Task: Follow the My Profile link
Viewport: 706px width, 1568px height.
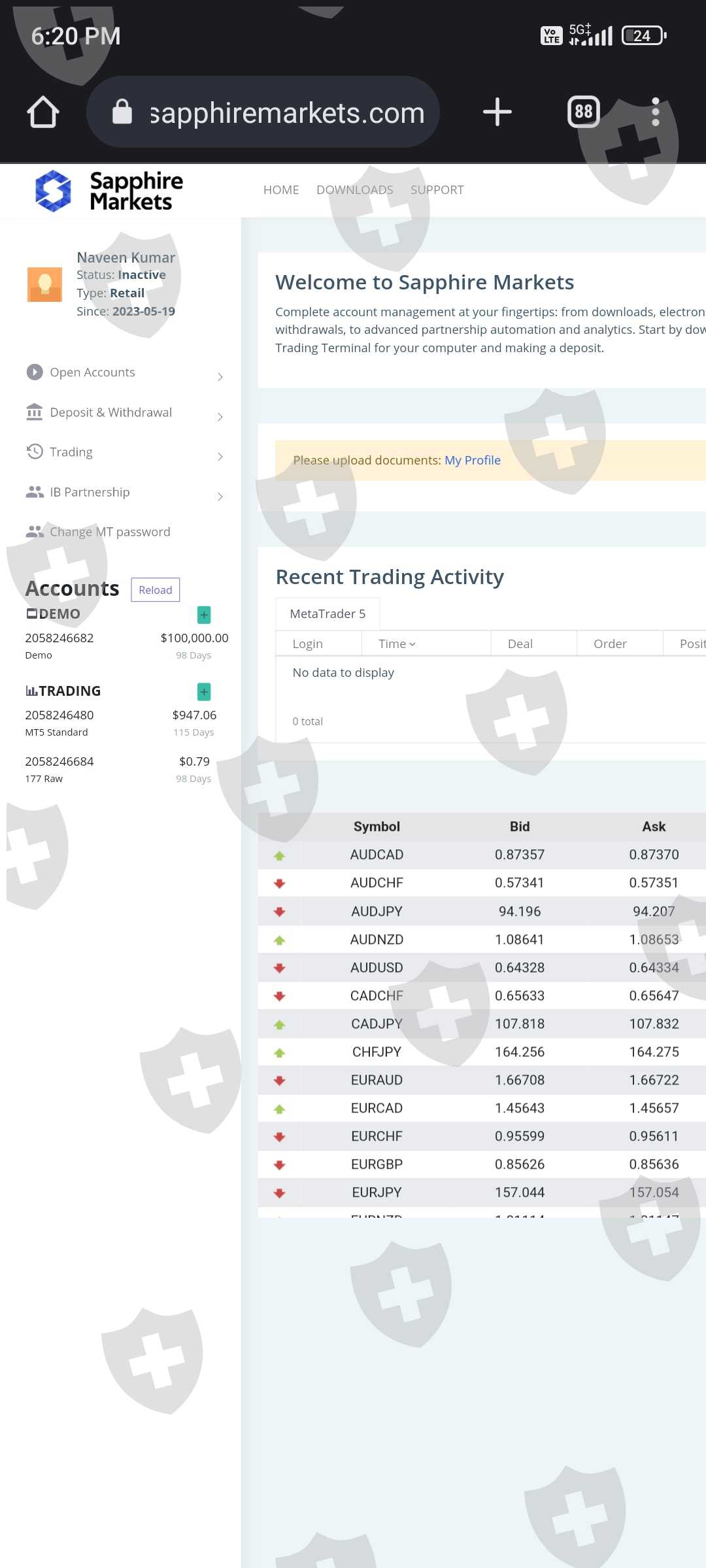Action: click(x=472, y=461)
